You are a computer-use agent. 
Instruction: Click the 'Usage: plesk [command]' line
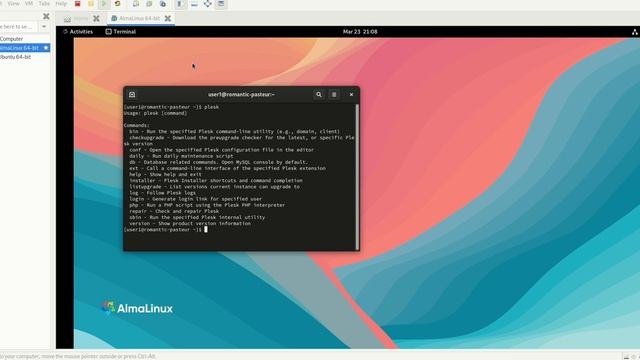point(156,113)
